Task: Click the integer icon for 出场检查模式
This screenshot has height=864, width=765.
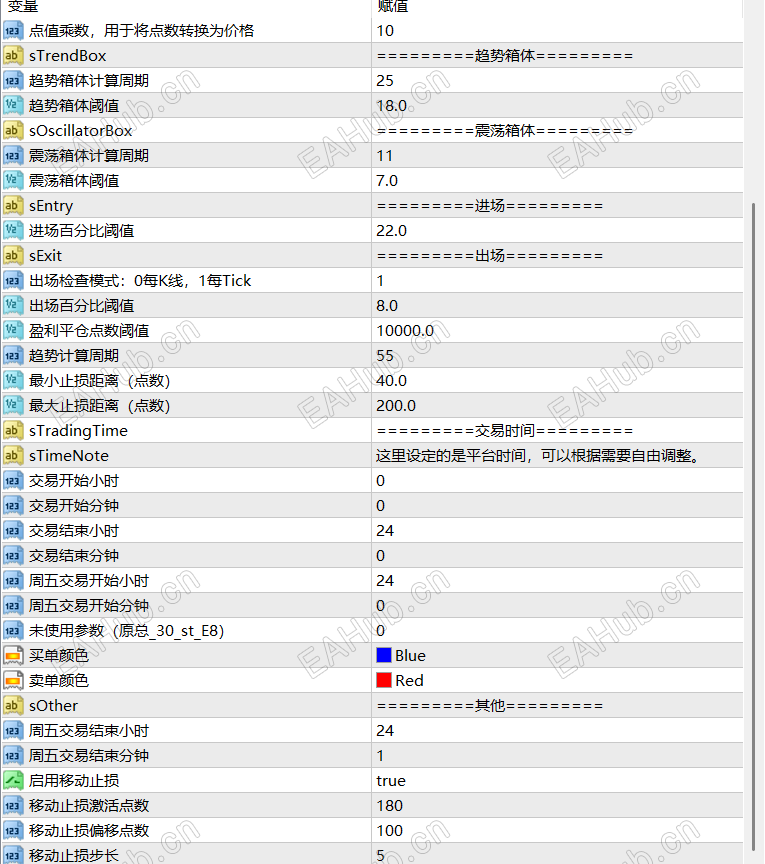Action: click(x=13, y=280)
